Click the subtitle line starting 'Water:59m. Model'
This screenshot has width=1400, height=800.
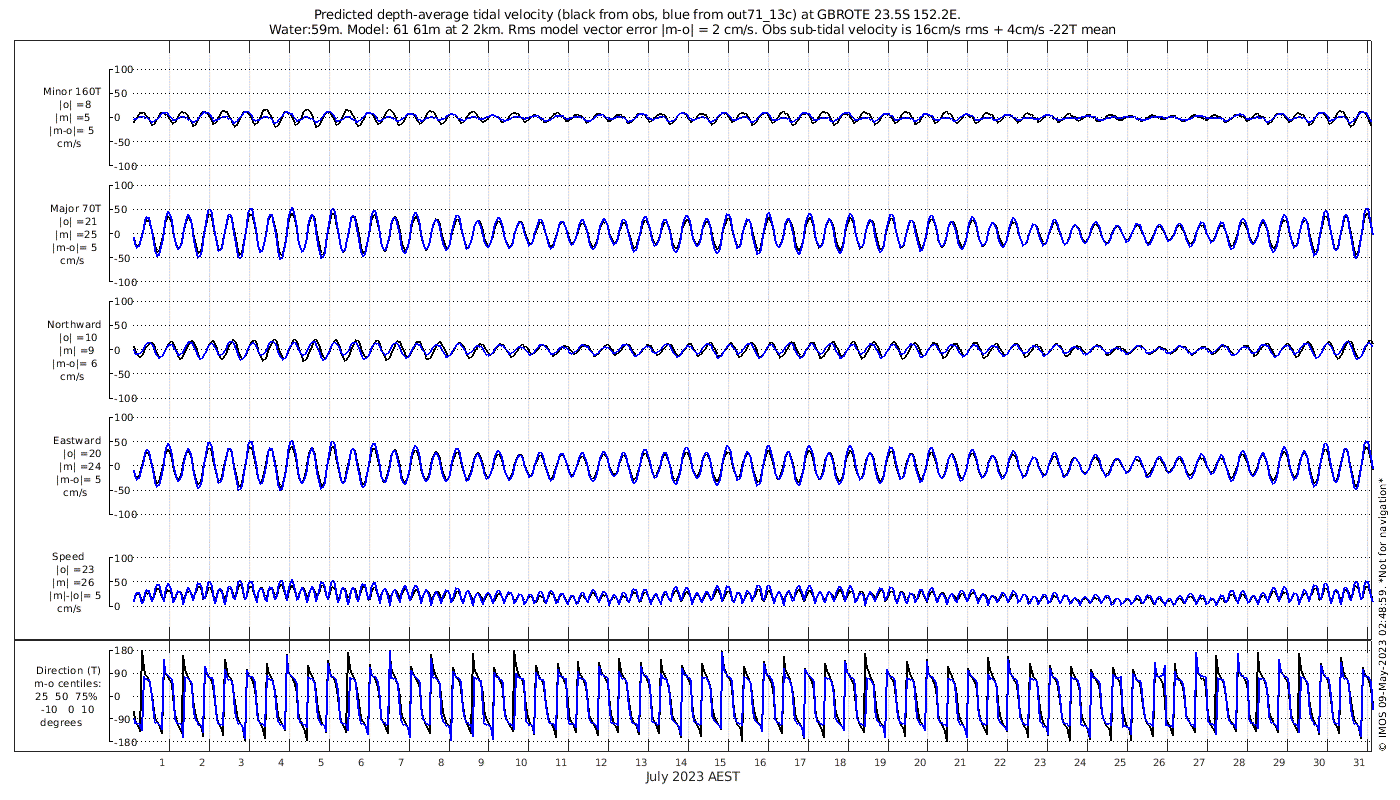(x=692, y=30)
